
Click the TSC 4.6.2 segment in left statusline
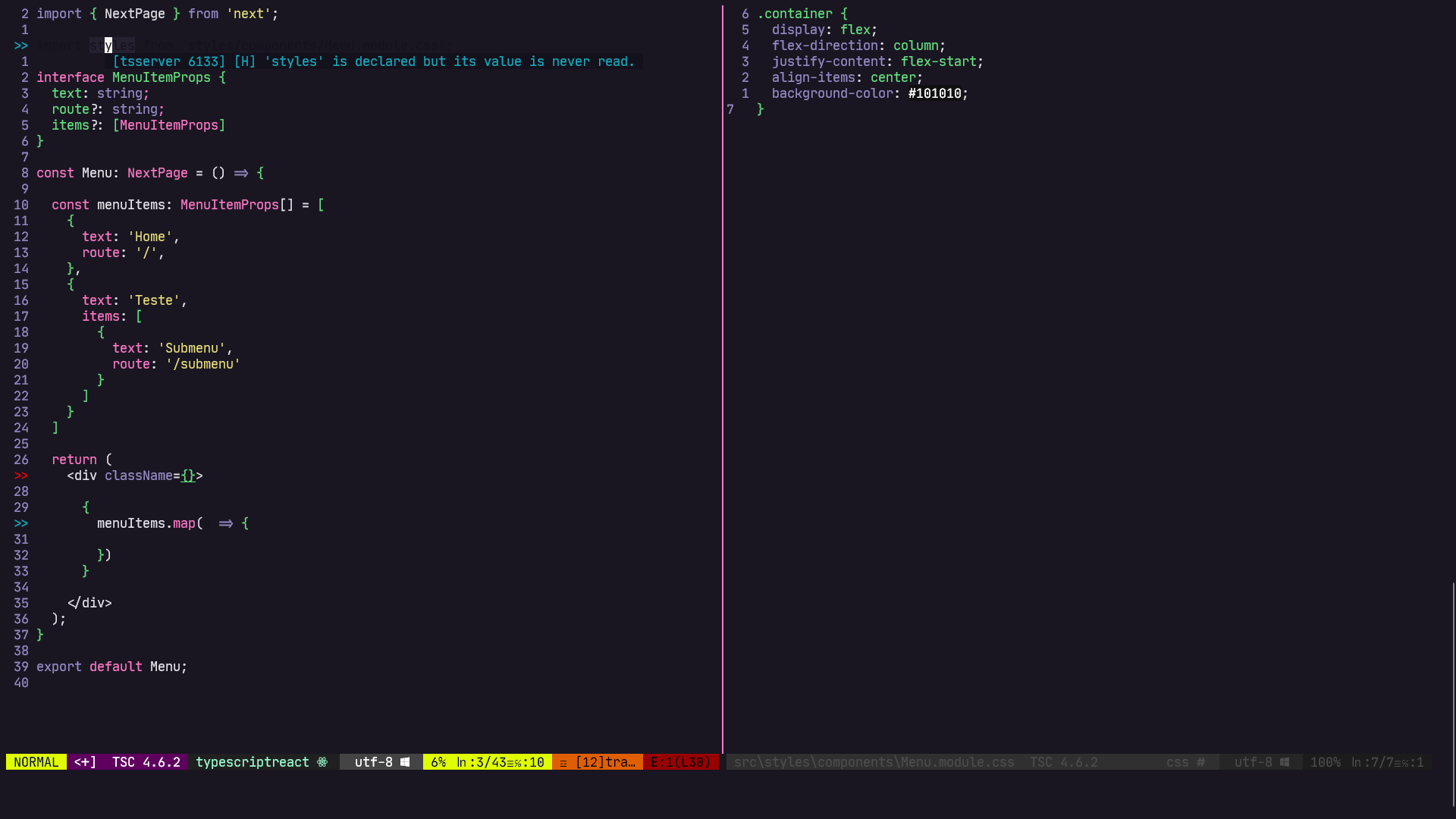pos(146,762)
